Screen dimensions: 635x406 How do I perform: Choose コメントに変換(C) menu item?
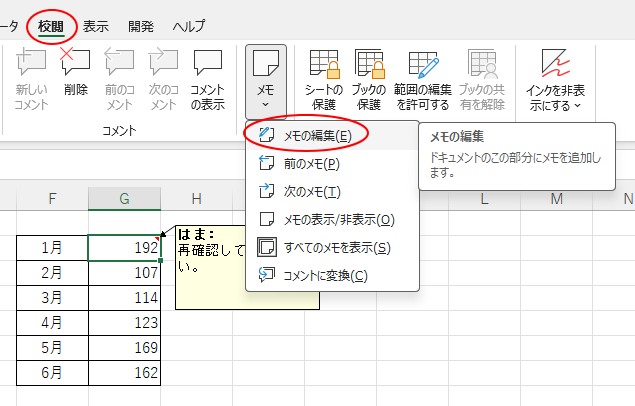coord(332,276)
